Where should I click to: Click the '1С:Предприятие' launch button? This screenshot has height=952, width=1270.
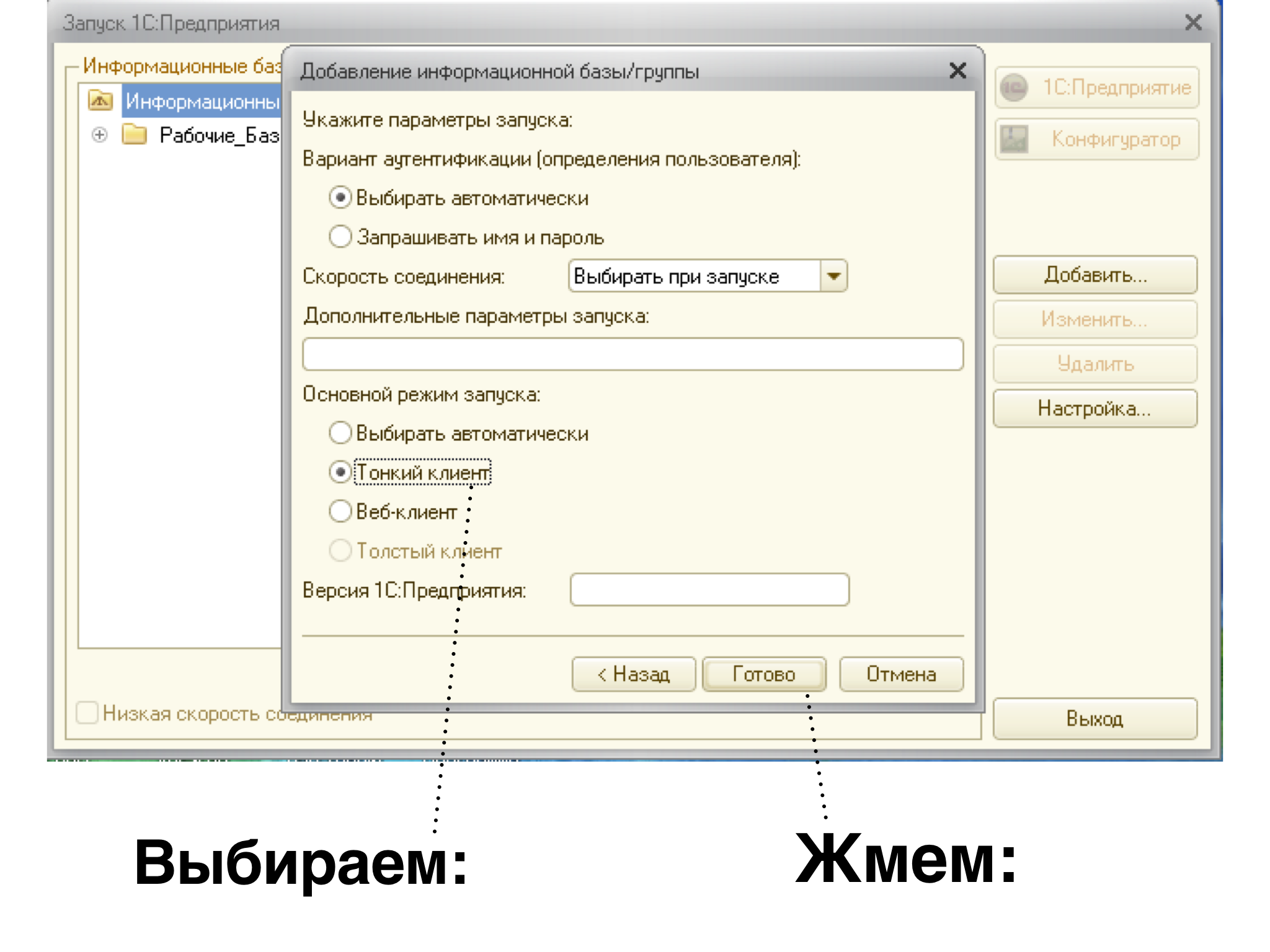pyautogui.click(x=1096, y=87)
